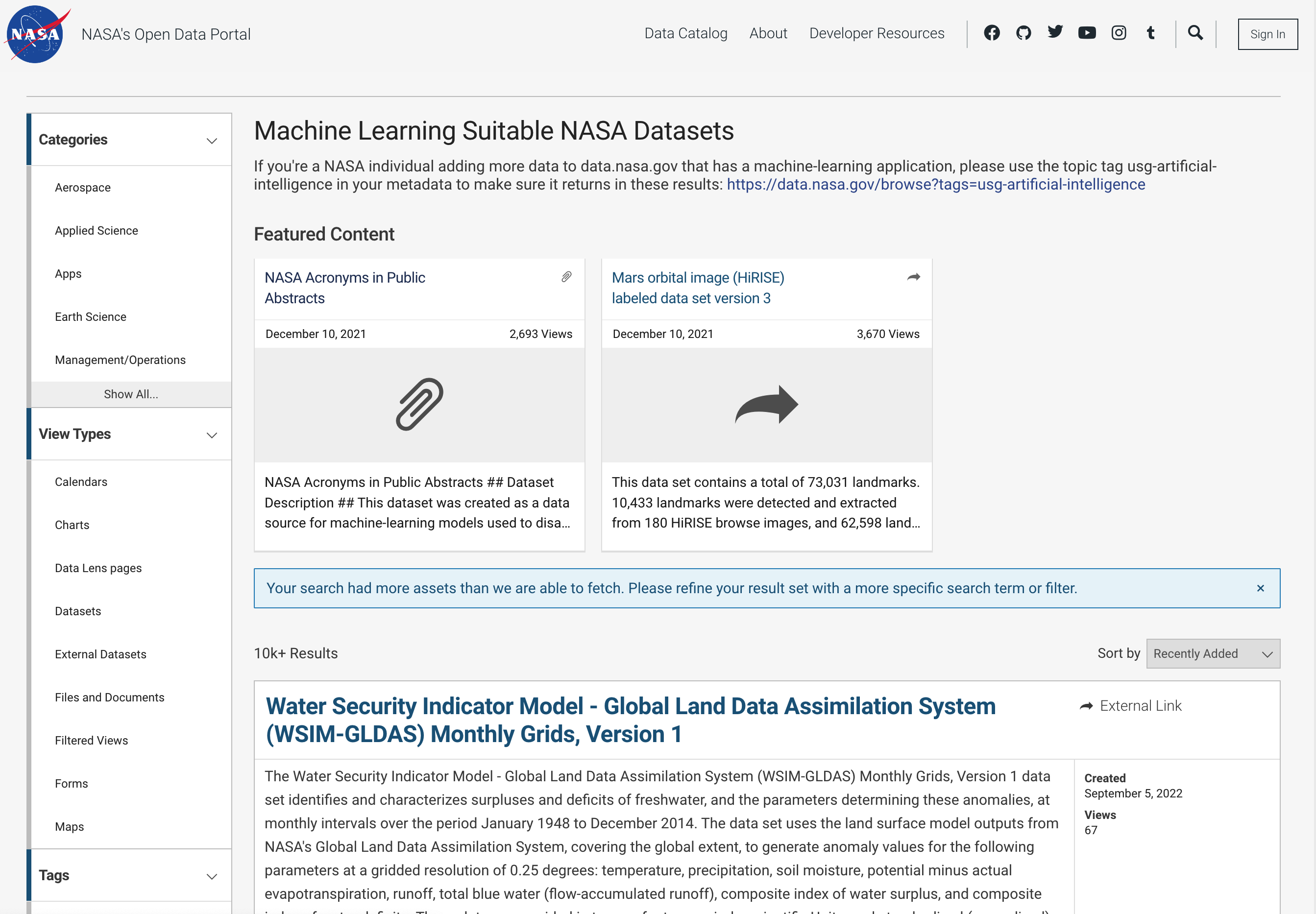Open NASA Acronyms in Public Abstracts link

click(345, 288)
